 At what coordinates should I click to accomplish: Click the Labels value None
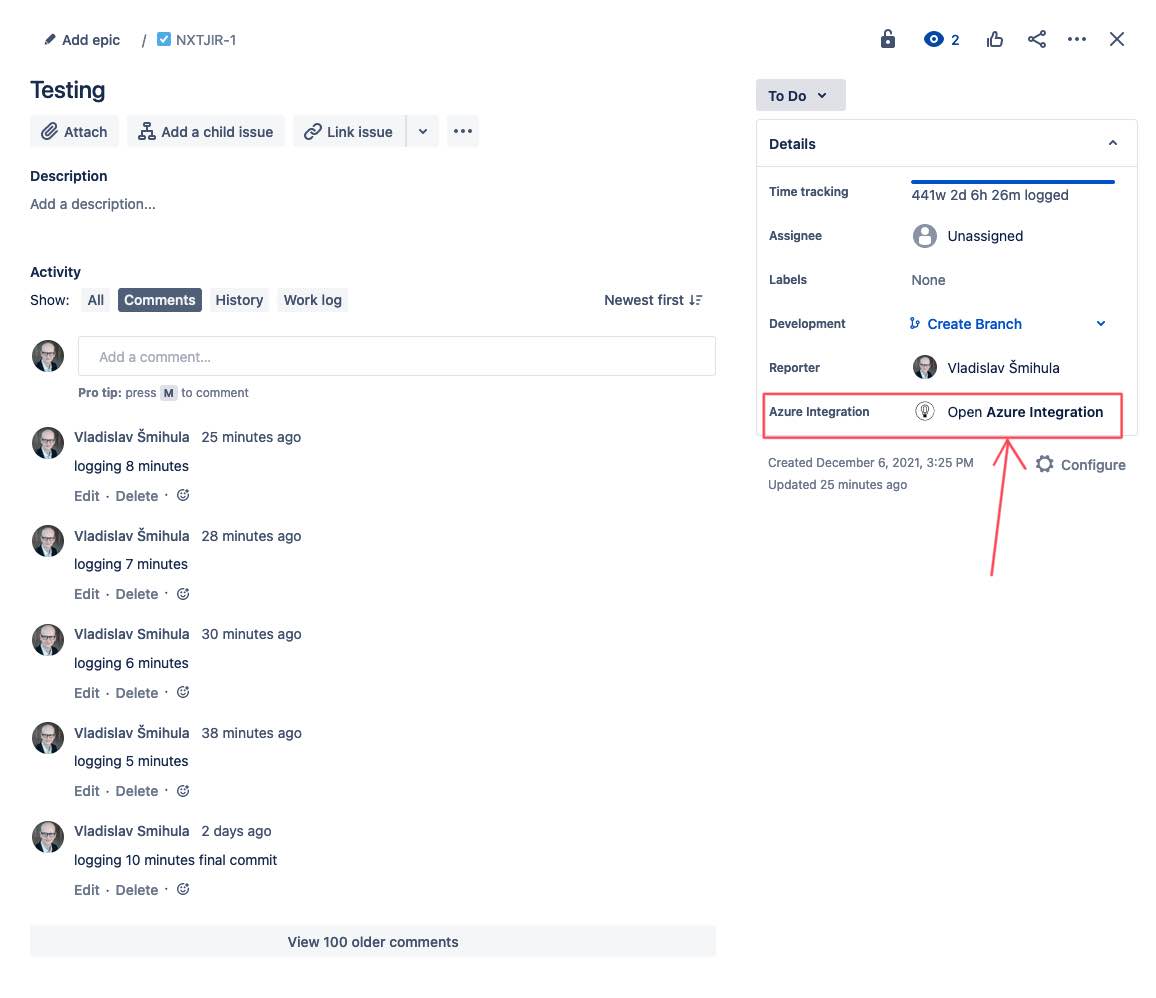pyautogui.click(x=928, y=280)
